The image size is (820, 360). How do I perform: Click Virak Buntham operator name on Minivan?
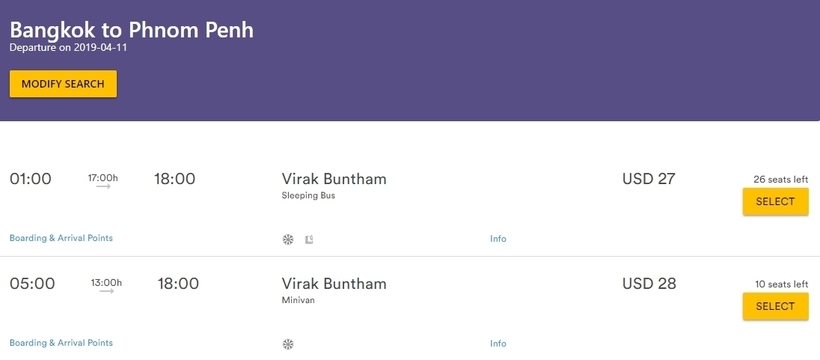click(334, 284)
